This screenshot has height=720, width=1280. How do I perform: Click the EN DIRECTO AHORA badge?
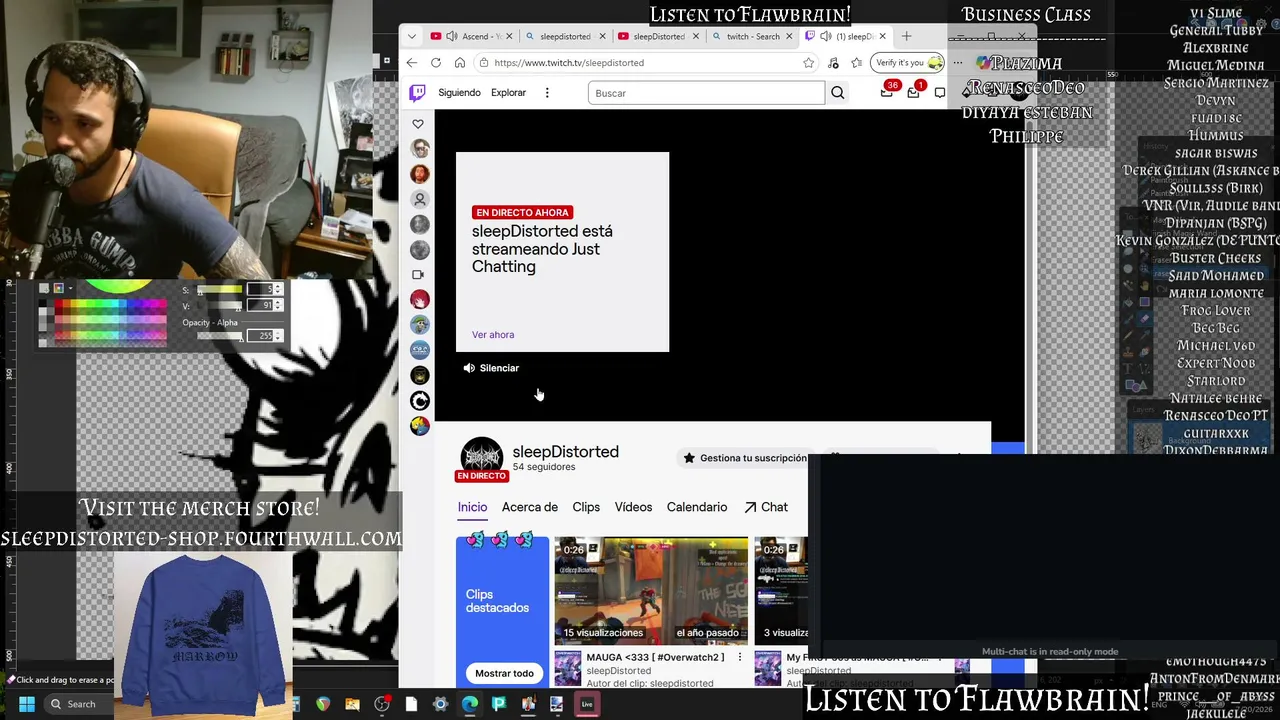click(x=521, y=212)
